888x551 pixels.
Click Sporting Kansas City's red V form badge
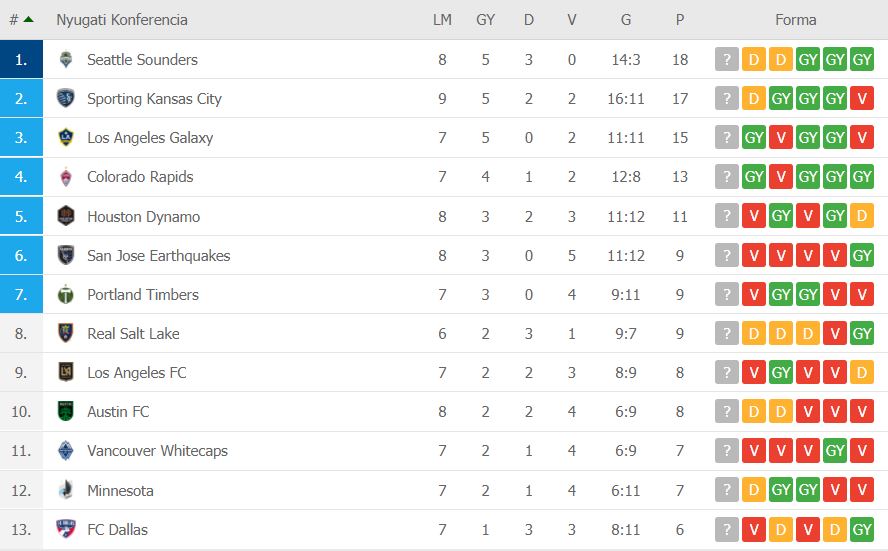click(x=862, y=98)
